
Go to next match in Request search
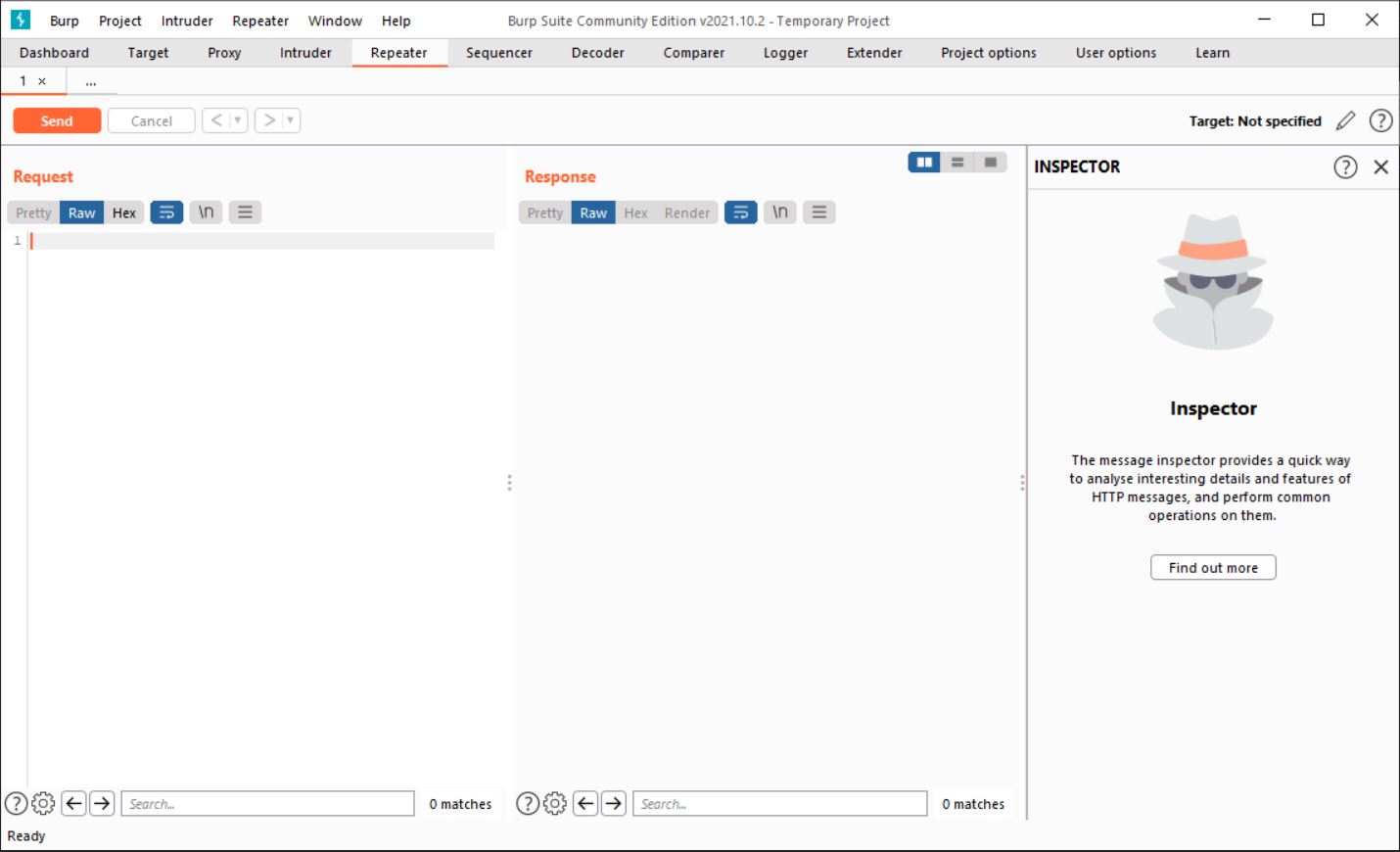click(x=102, y=804)
